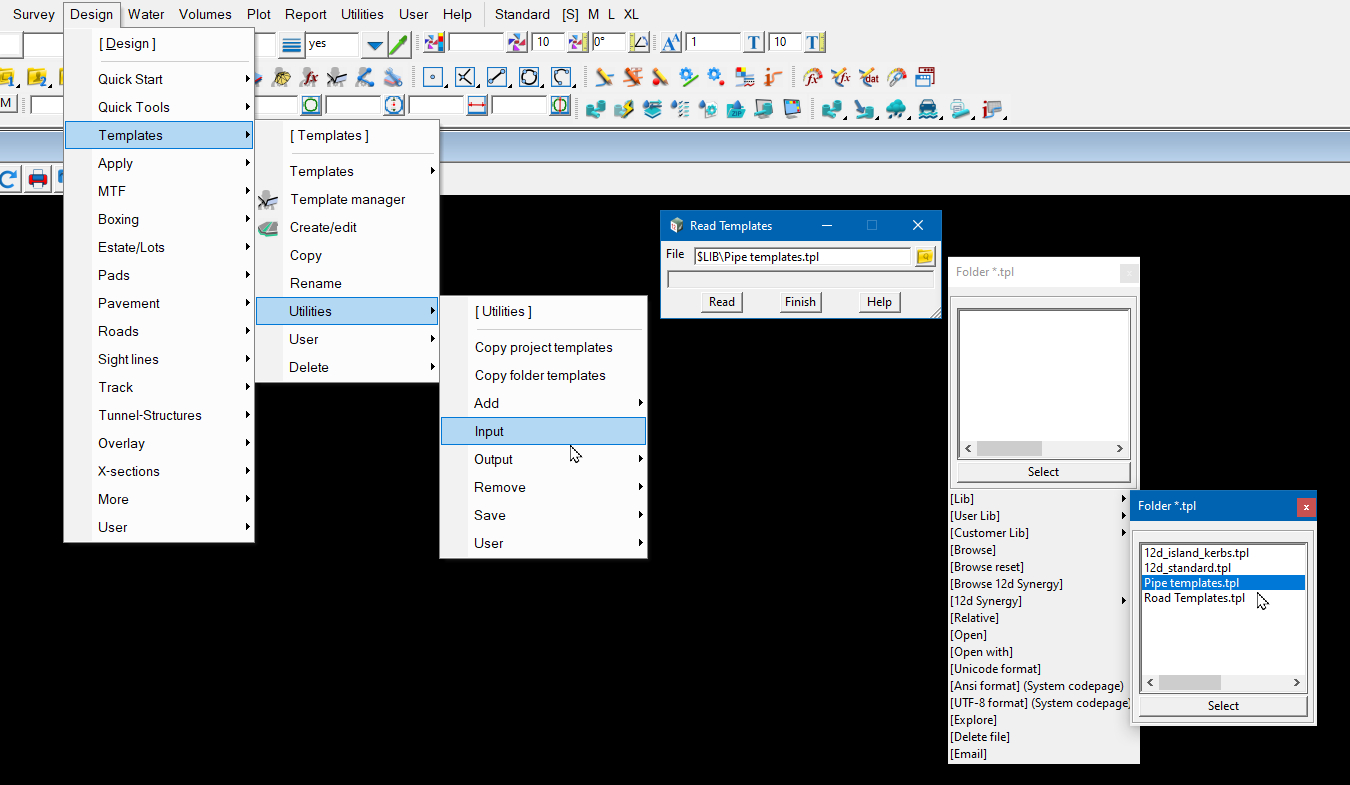The image size is (1350, 785).
Task: Click the folder browse icon beside File field
Action: [x=925, y=257]
